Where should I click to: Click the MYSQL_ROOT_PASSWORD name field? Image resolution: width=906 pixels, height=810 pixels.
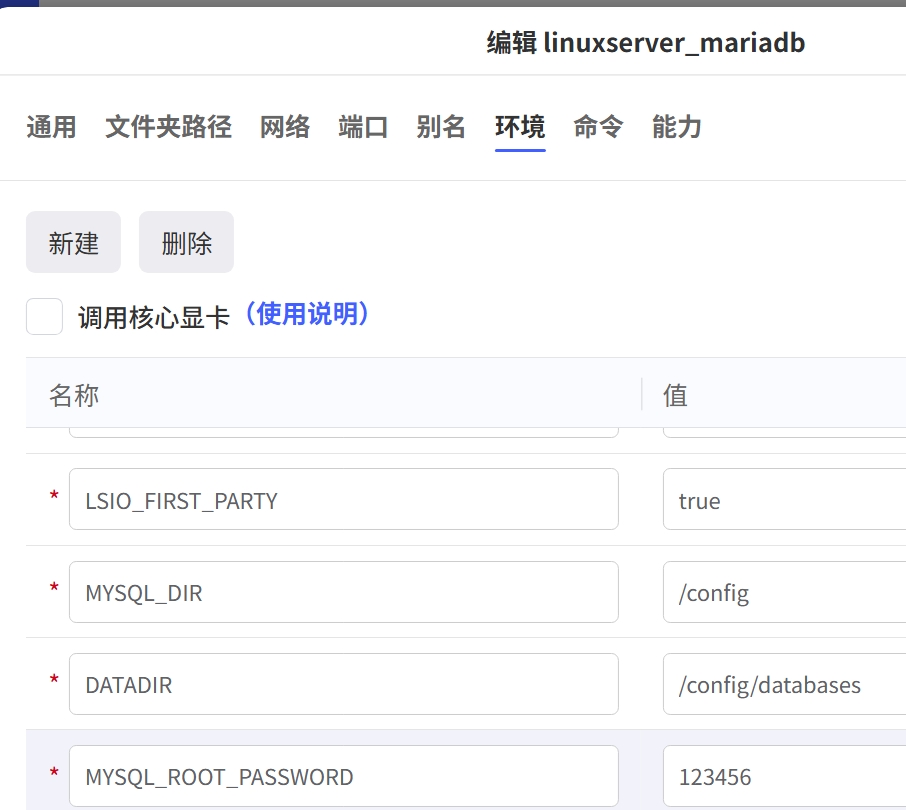[x=343, y=776]
